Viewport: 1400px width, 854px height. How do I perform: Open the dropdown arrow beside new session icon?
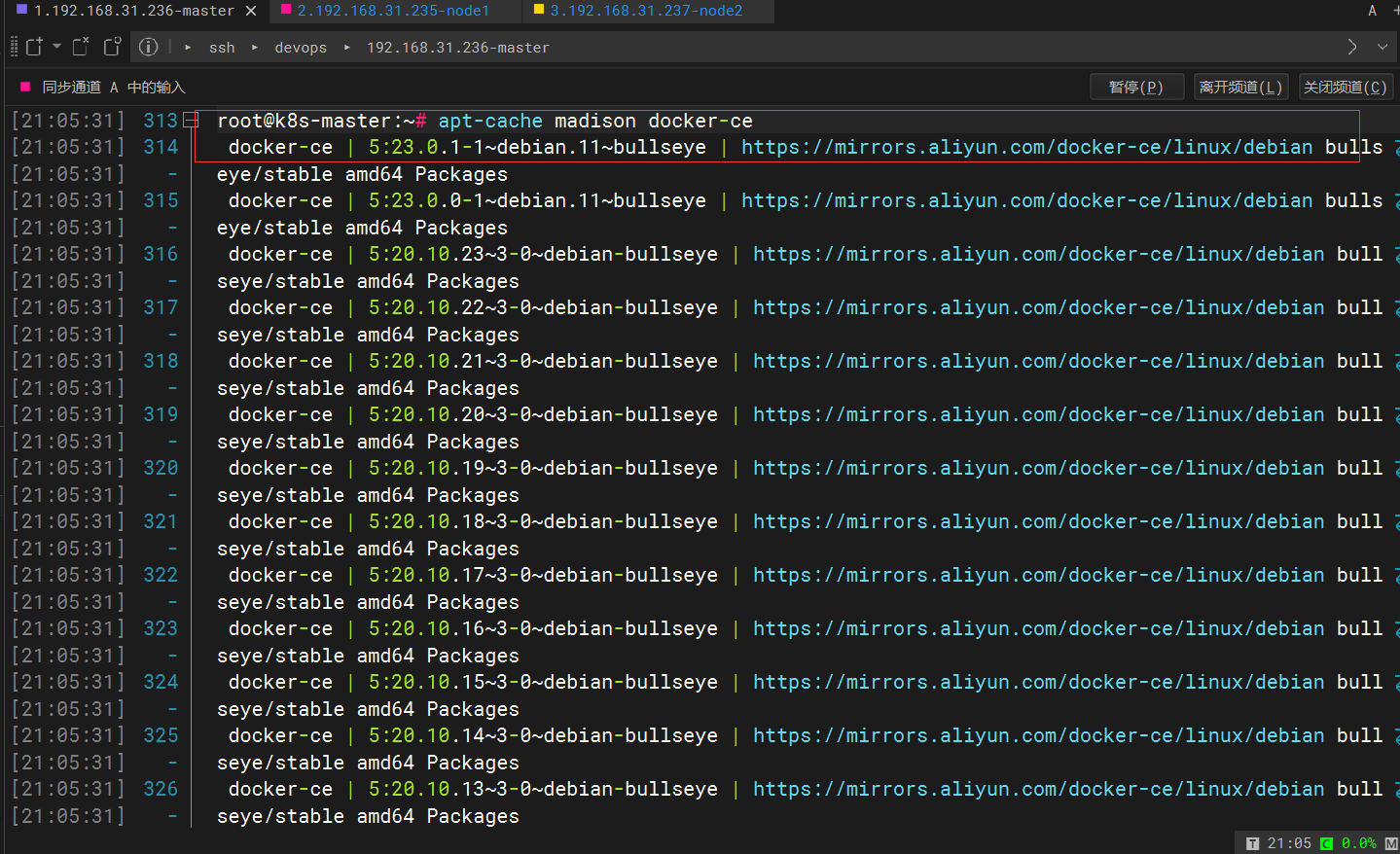coord(56,47)
